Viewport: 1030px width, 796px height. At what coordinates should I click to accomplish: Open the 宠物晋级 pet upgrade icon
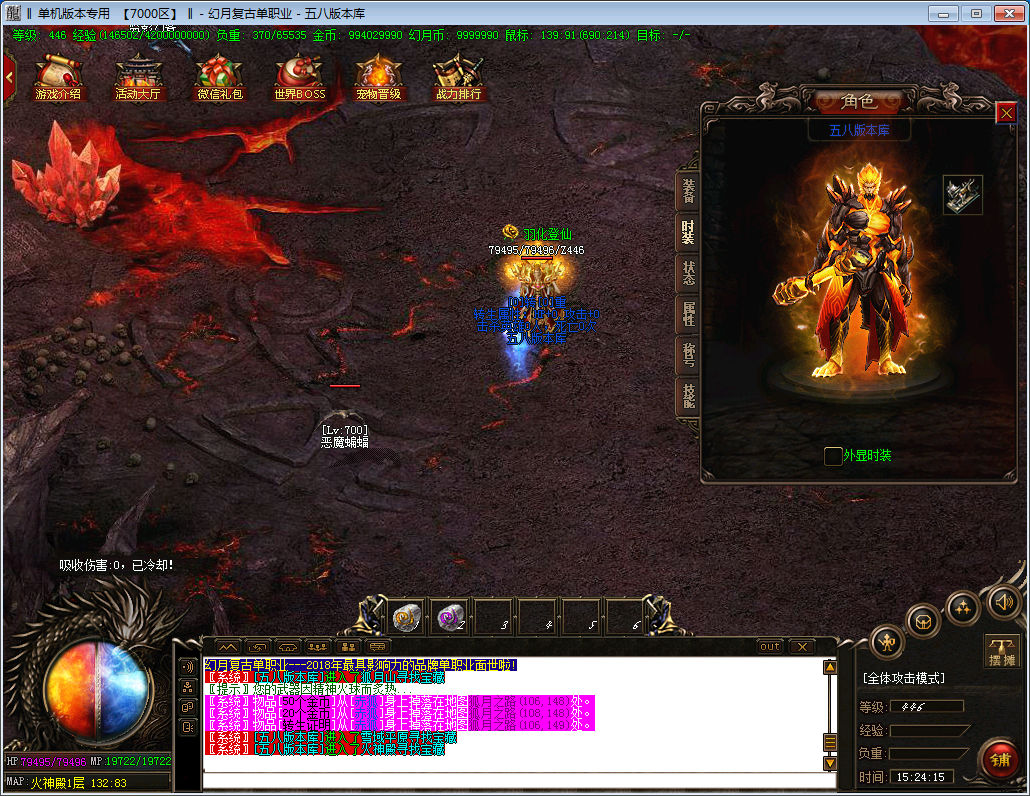tap(378, 77)
